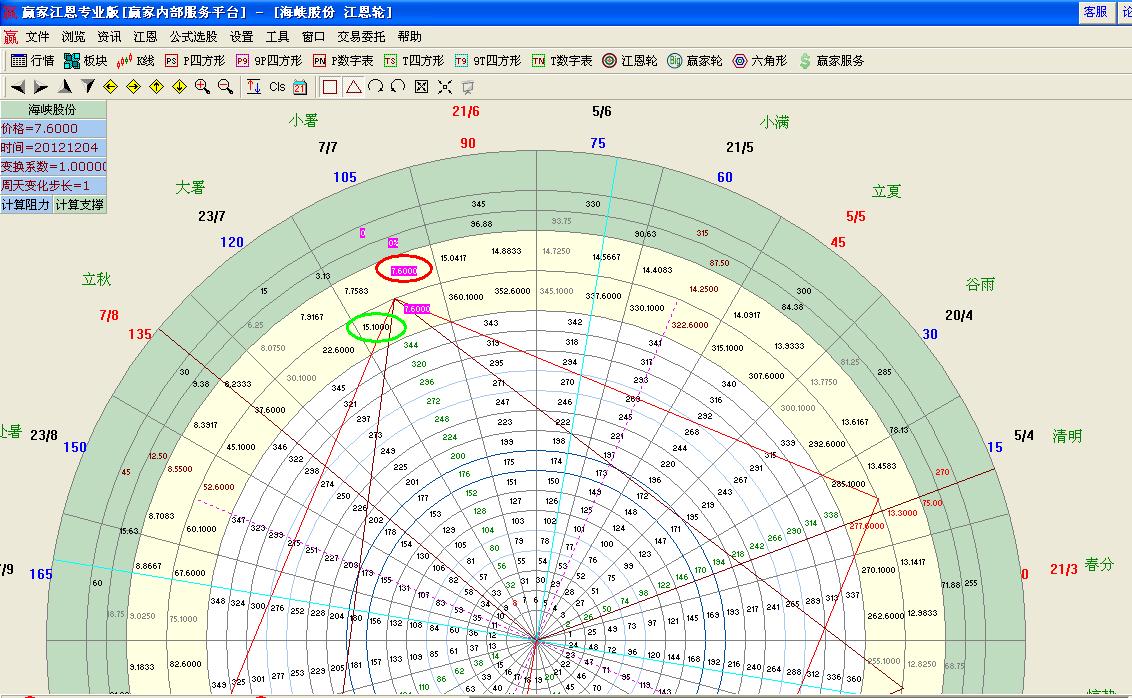The width and height of the screenshot is (1132, 698).
Task: Click the 时间=20121204 field
Action: click(x=52, y=148)
